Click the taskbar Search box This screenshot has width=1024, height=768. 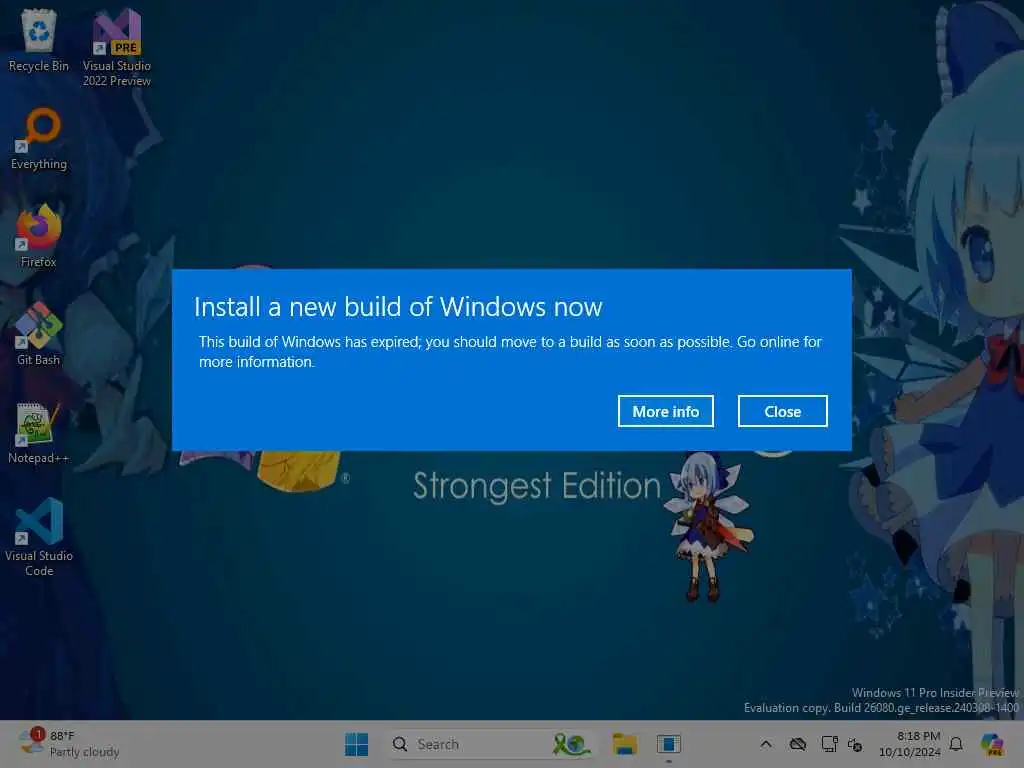pos(492,744)
